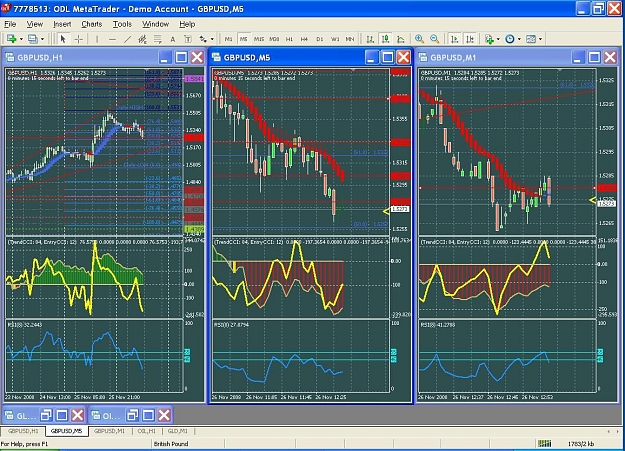
Task: Maximize the GBPUSD,H1 chart window
Action: coord(181,57)
